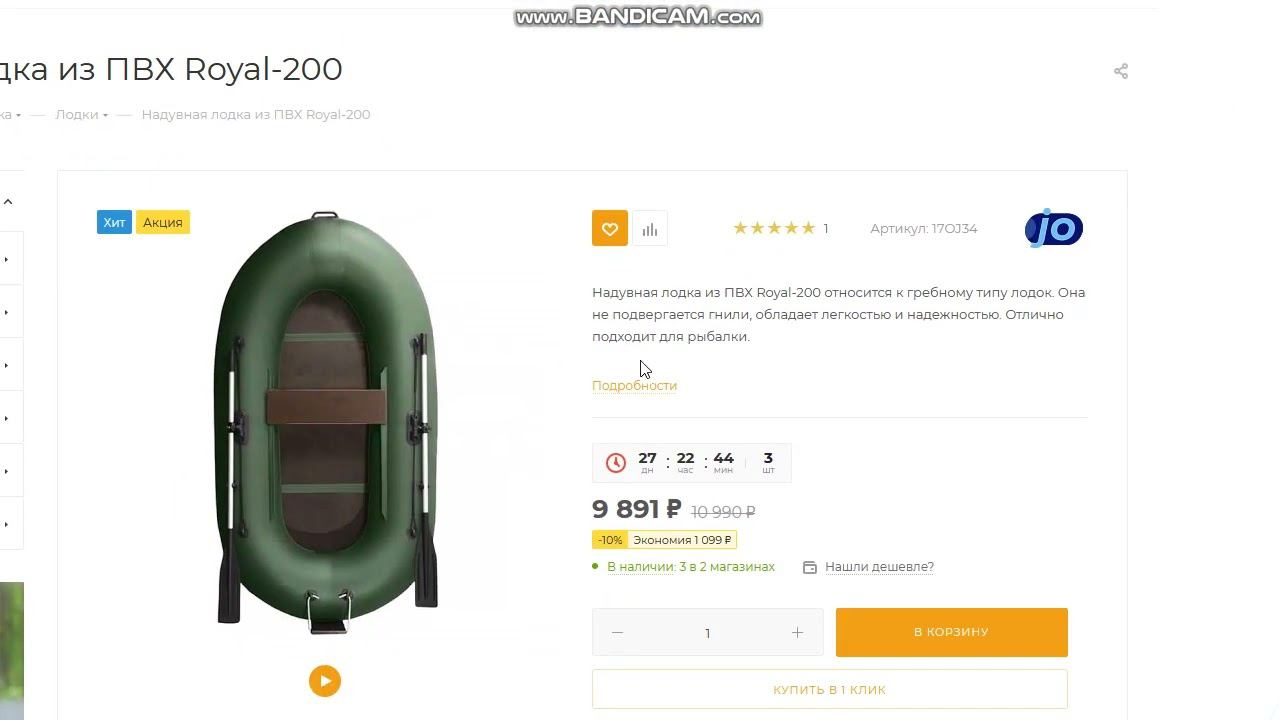Collapse the left sidebar with the up chevron
Screen dimensions: 1280x720
pos(8,202)
